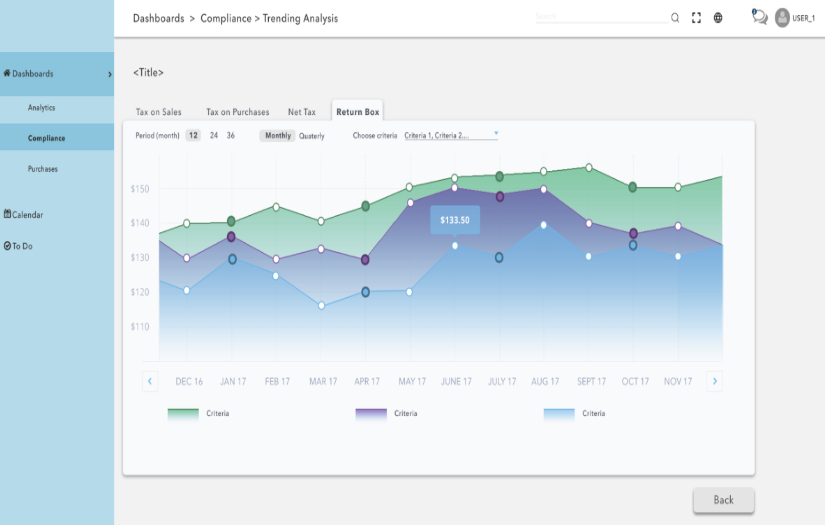Open chat messages icon

(759, 17)
